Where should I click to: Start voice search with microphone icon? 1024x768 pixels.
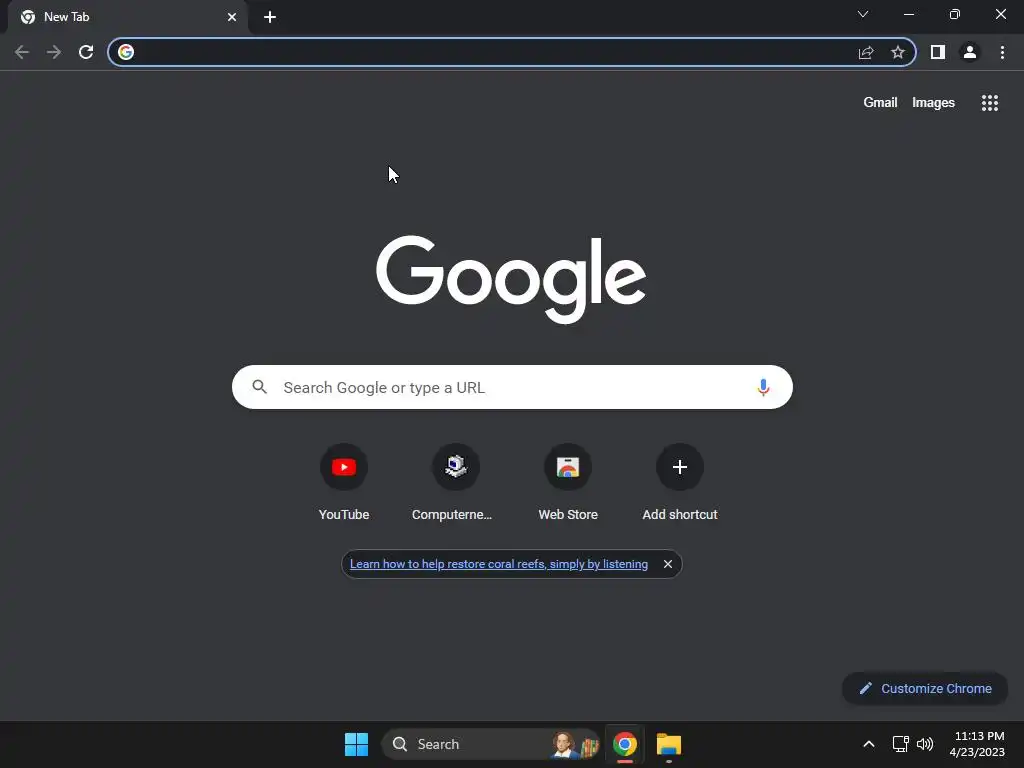(x=763, y=387)
